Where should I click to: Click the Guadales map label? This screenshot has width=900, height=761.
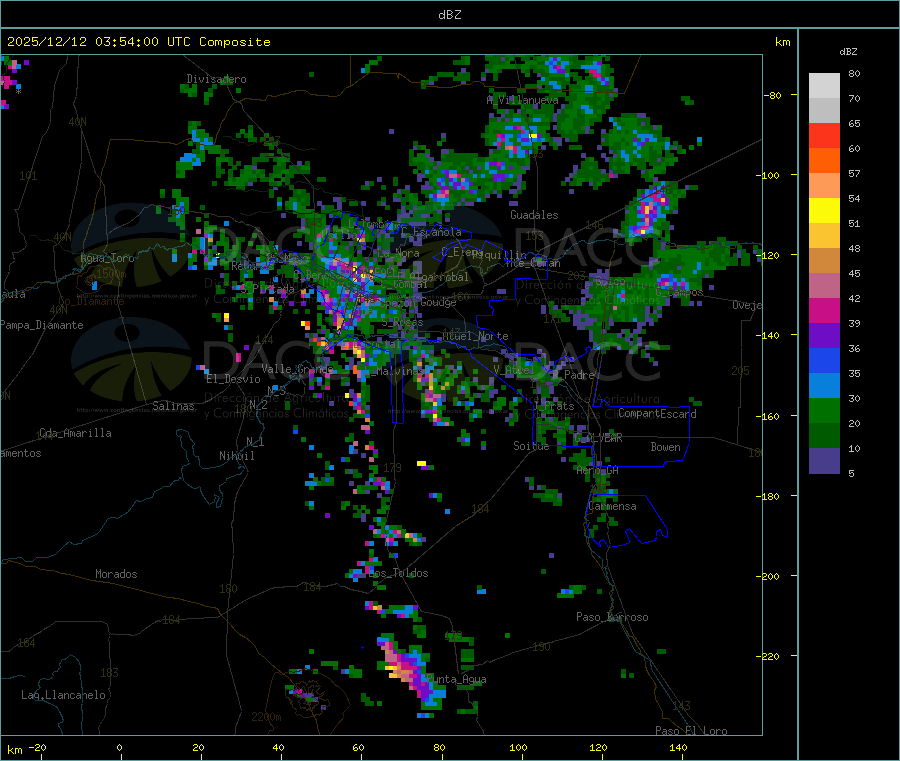coord(534,215)
